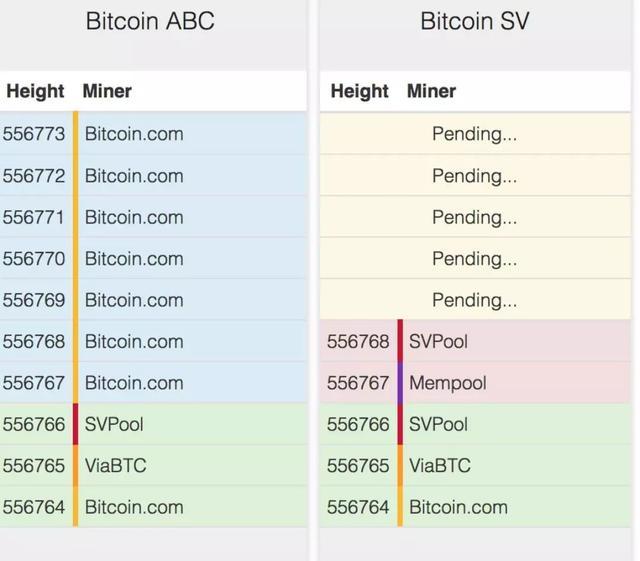Click red color bar beside SV block 556768
The width and height of the screenshot is (640, 561).
click(400, 341)
